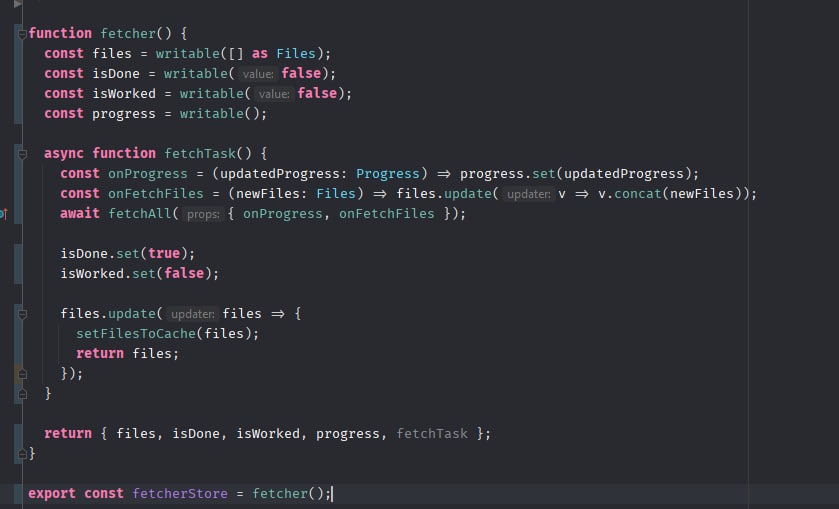This screenshot has width=839, height=509.
Task: Click fold-end marker at fetchTask closing brace
Action: [22, 394]
